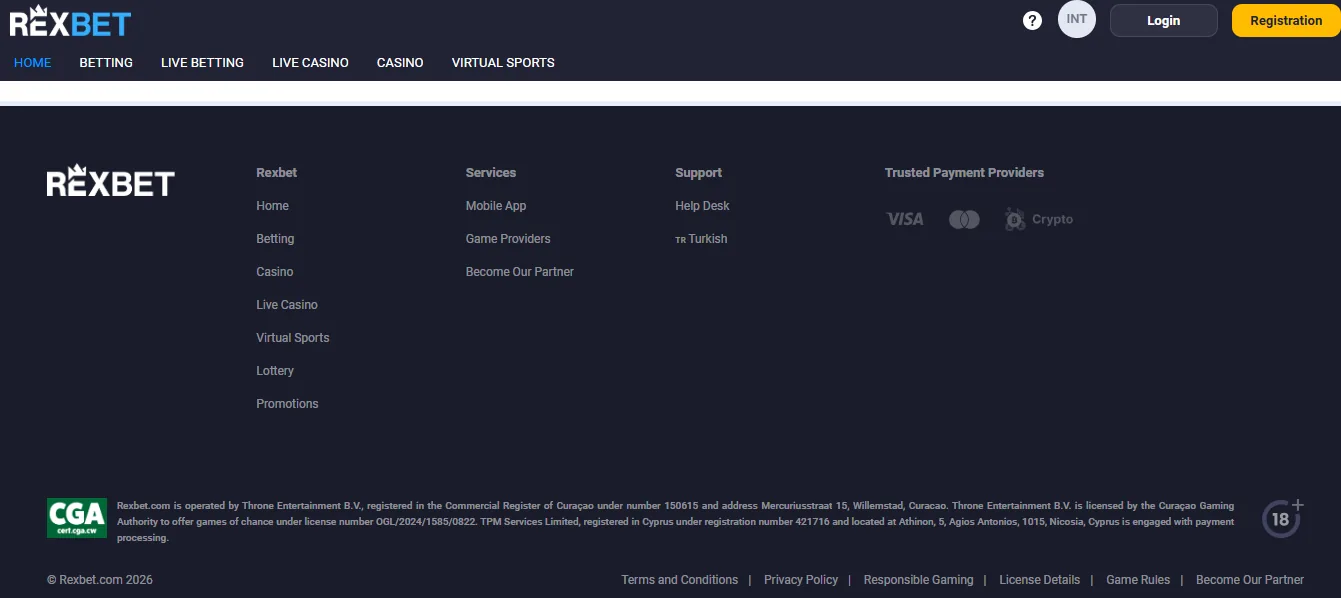Click the Visa payment icon
1341x598 pixels.
pos(905,219)
